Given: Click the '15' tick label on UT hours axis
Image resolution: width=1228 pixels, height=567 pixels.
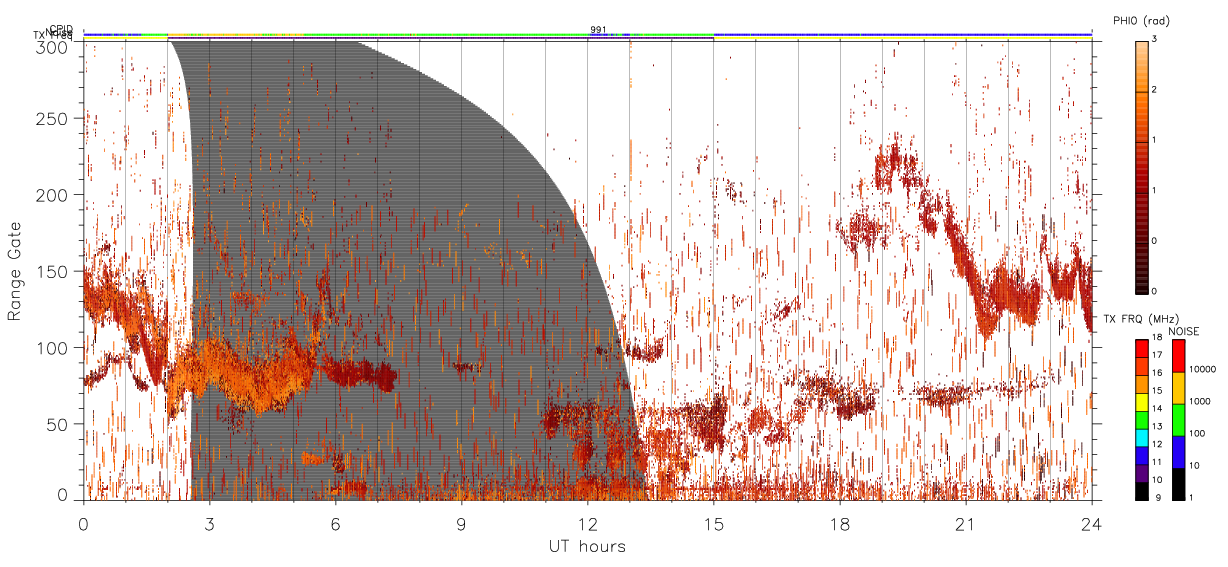Looking at the screenshot, I should point(713,523).
